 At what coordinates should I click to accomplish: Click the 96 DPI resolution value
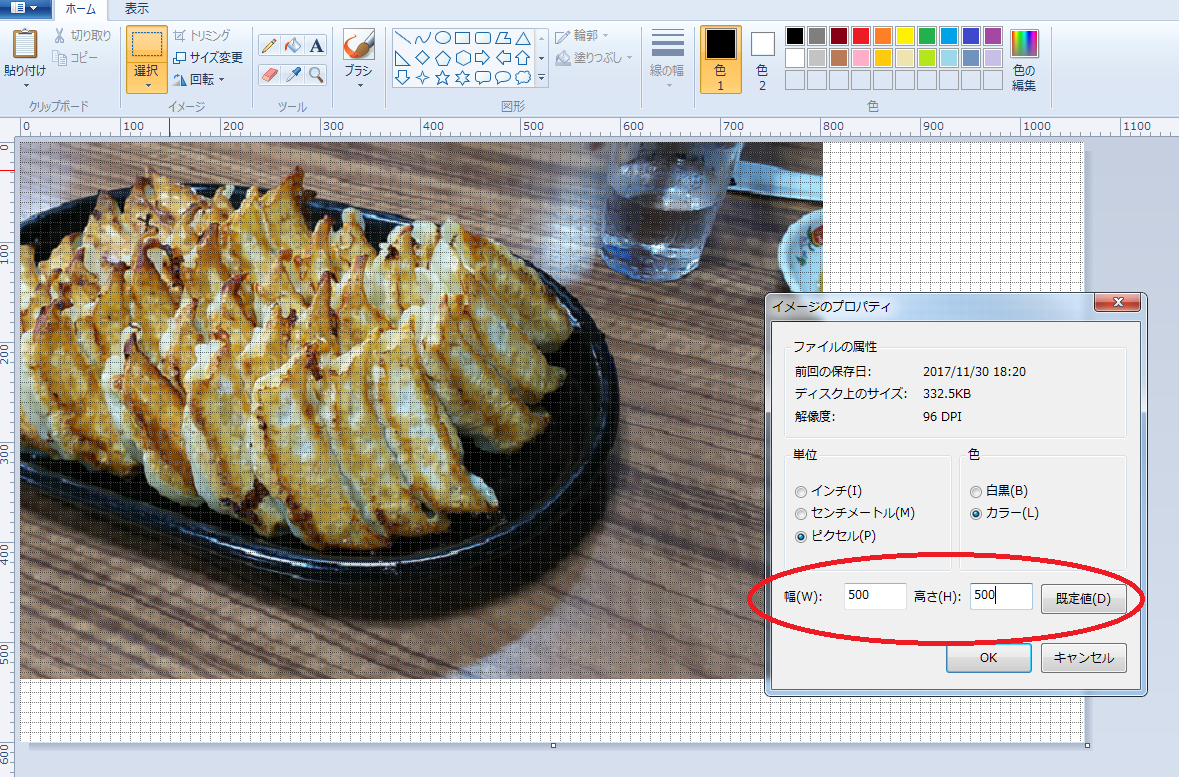tap(942, 416)
